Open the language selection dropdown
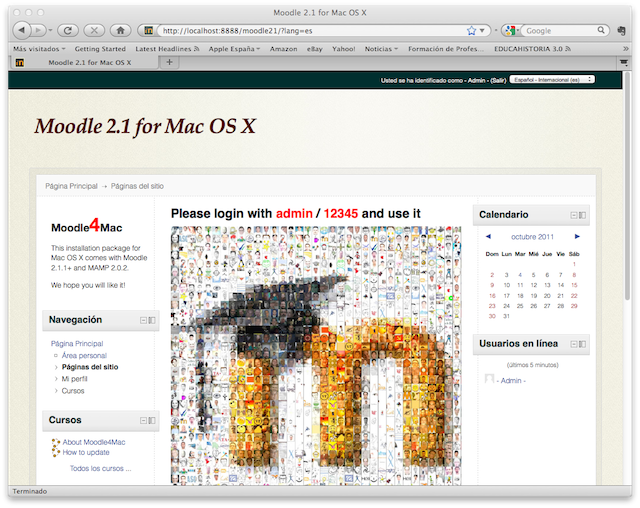This screenshot has height=508, width=640. [x=552, y=79]
